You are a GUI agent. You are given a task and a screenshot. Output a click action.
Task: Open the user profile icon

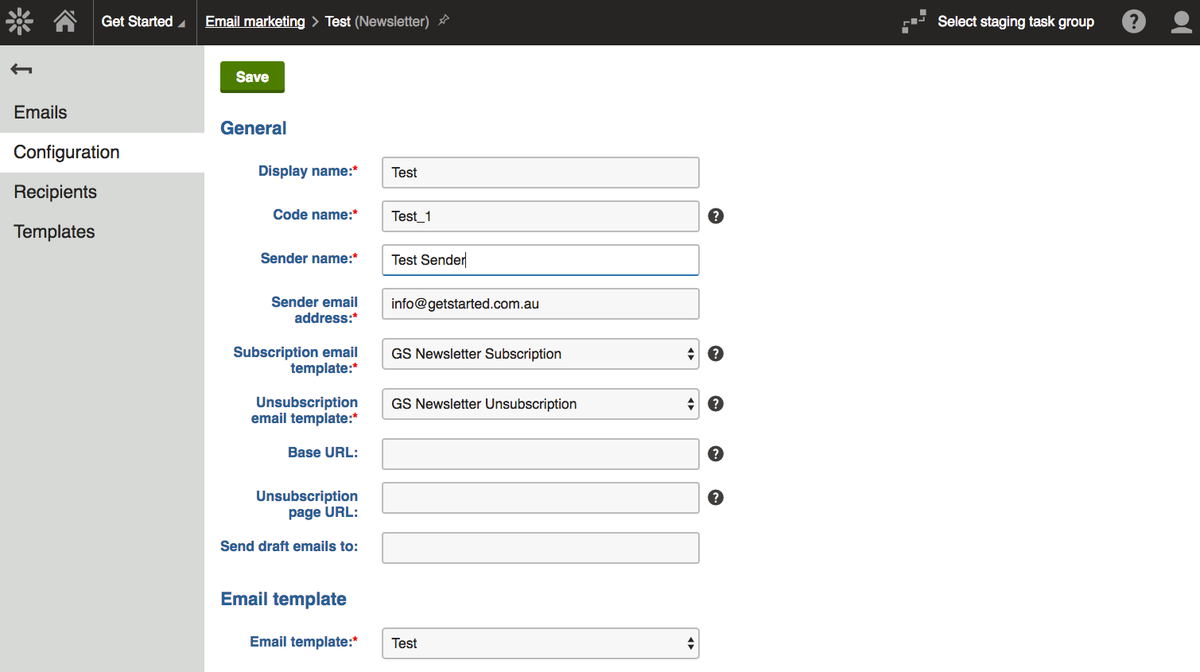1181,20
